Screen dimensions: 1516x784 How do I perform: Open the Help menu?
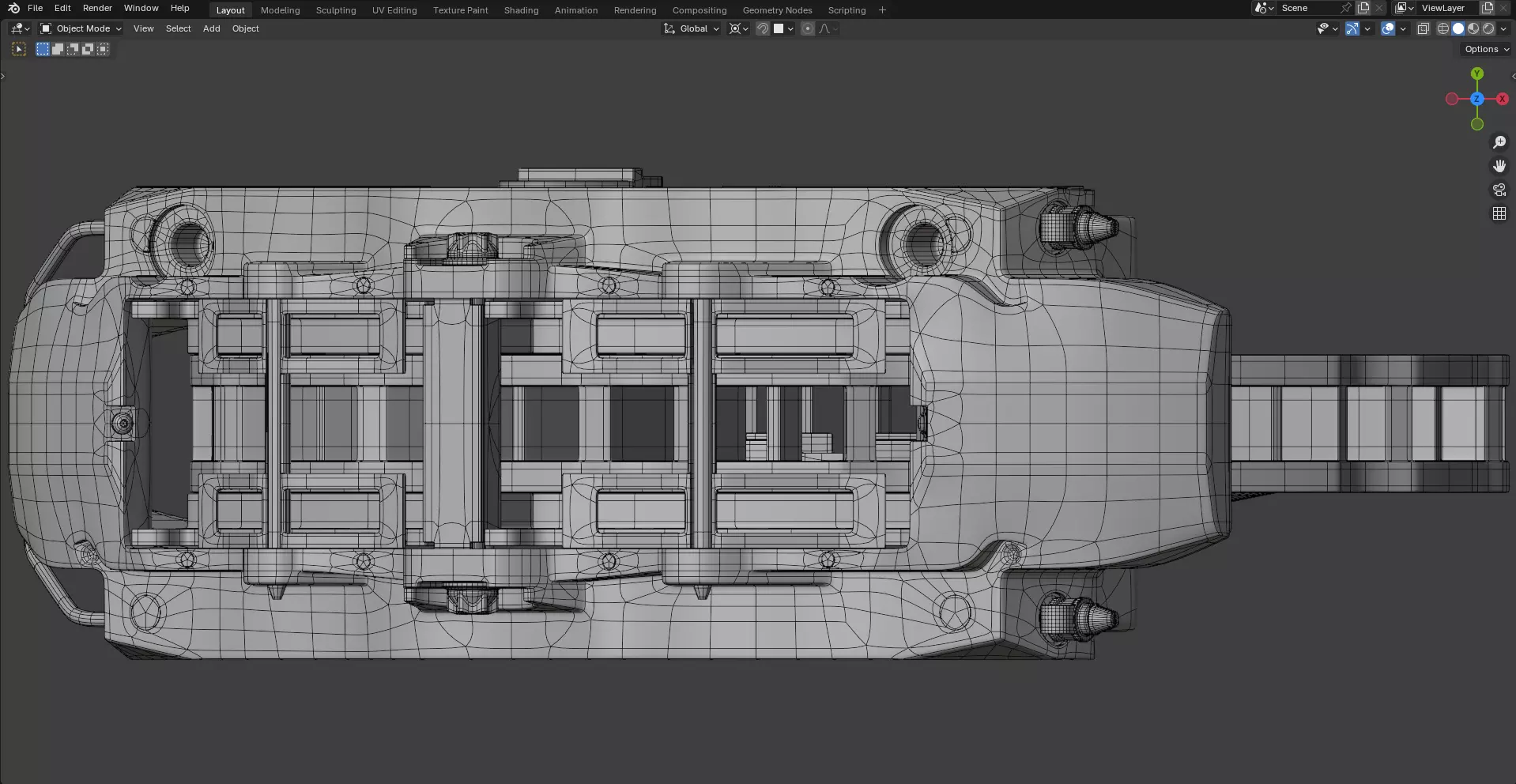(180, 8)
